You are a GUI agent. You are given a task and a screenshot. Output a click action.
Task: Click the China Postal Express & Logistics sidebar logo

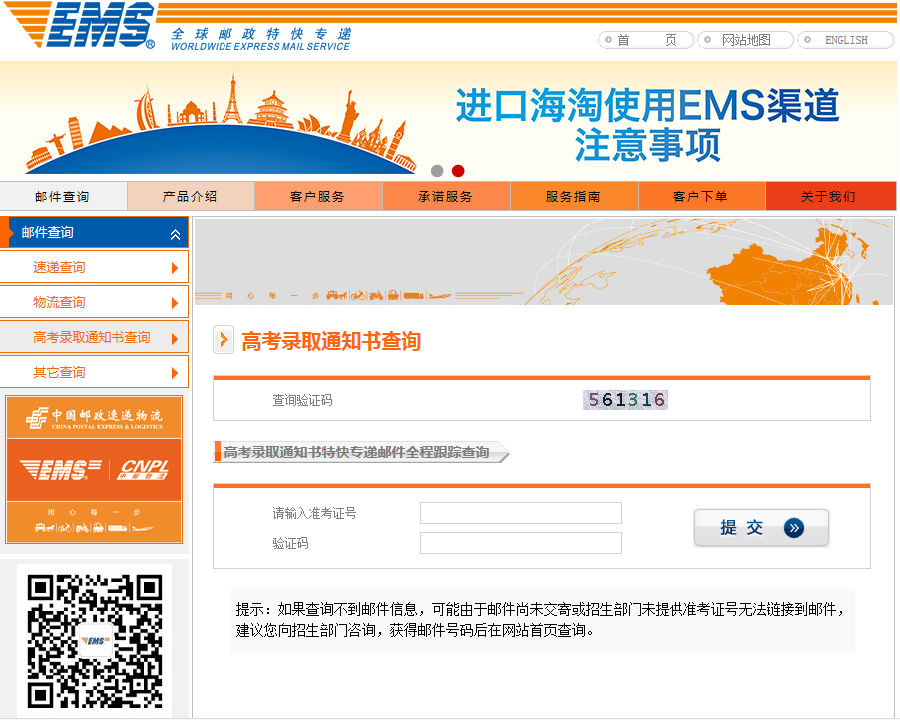tap(95, 415)
